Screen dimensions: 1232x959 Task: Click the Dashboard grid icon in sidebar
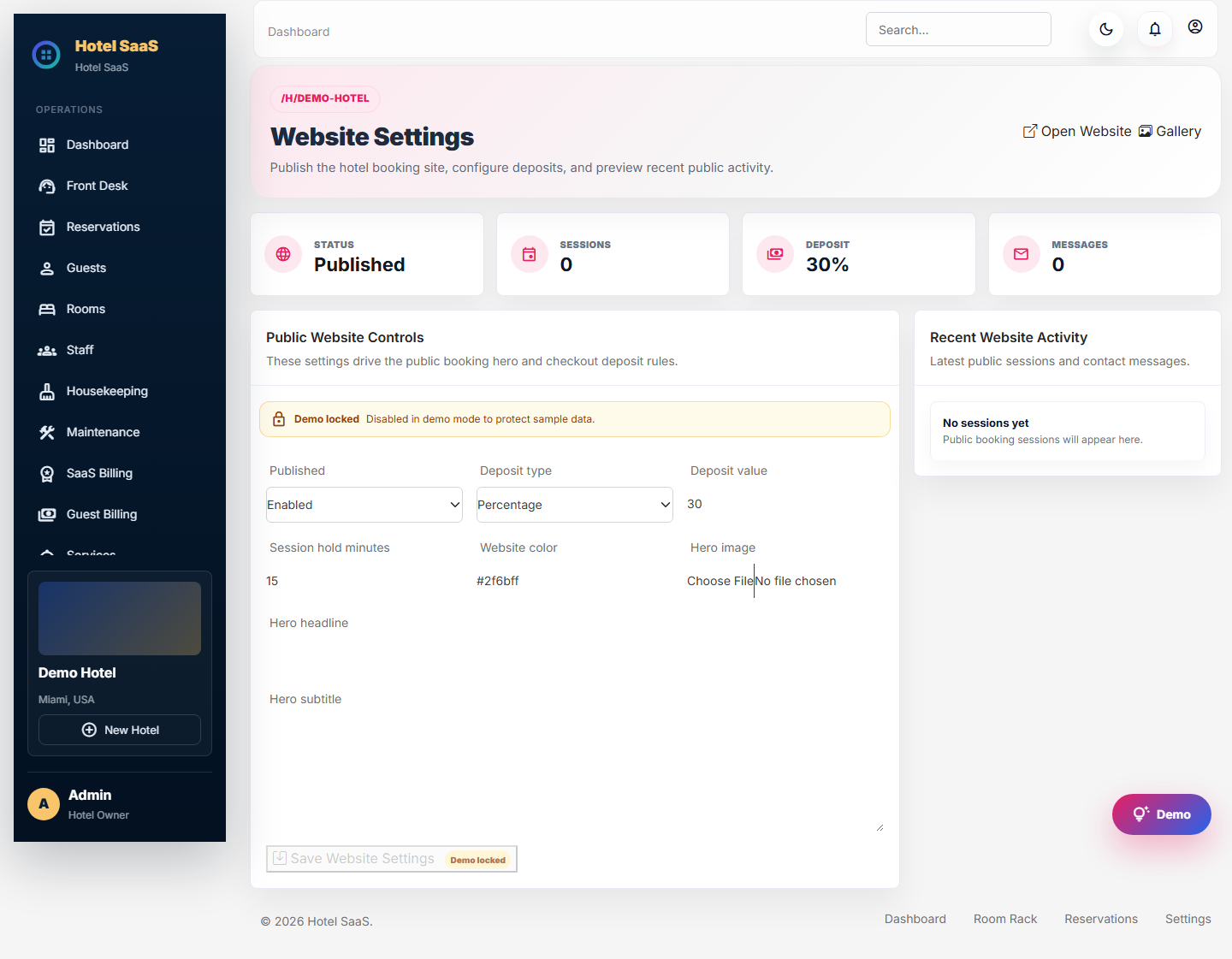(47, 145)
